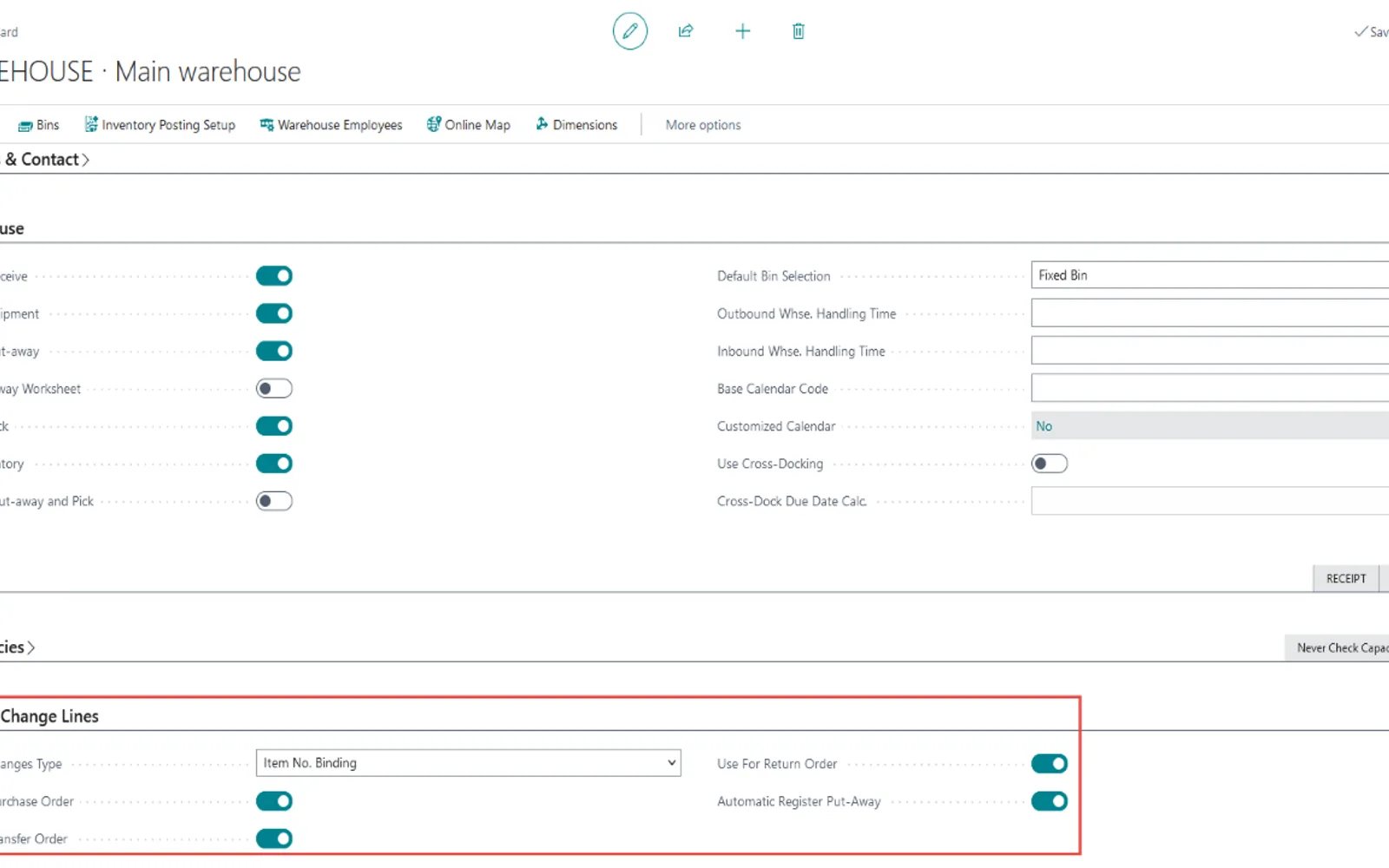Expand the section above Change Lines
The image size is (1389, 868).
tap(17, 648)
